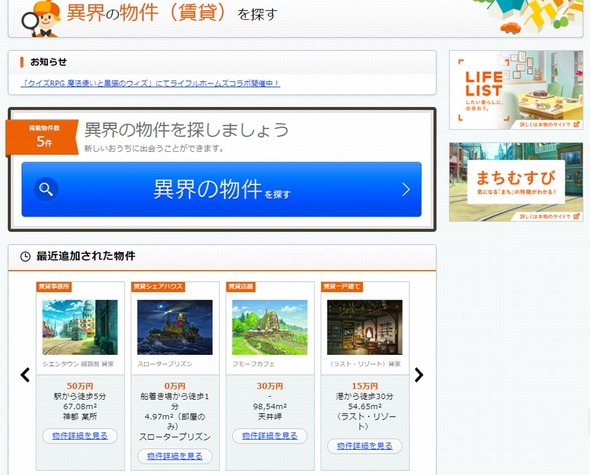Click the 賃貸事務所 category tag
Viewport: 590px width, 475px height.
(54, 286)
